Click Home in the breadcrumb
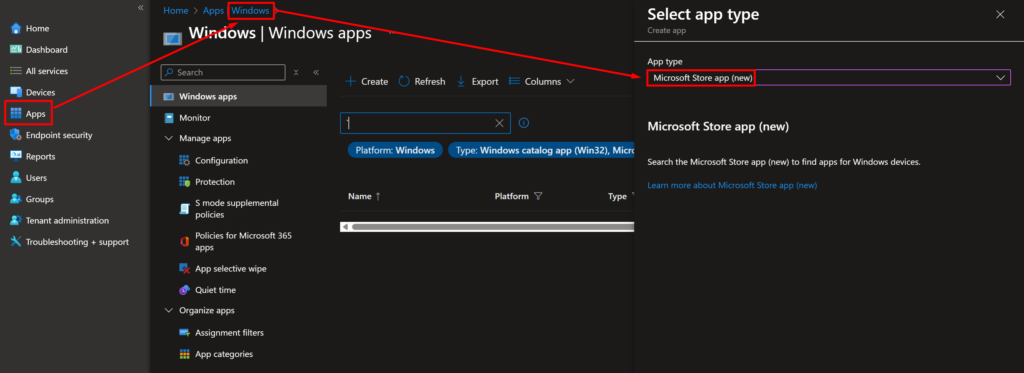The height and width of the screenshot is (373, 1024). (x=176, y=10)
